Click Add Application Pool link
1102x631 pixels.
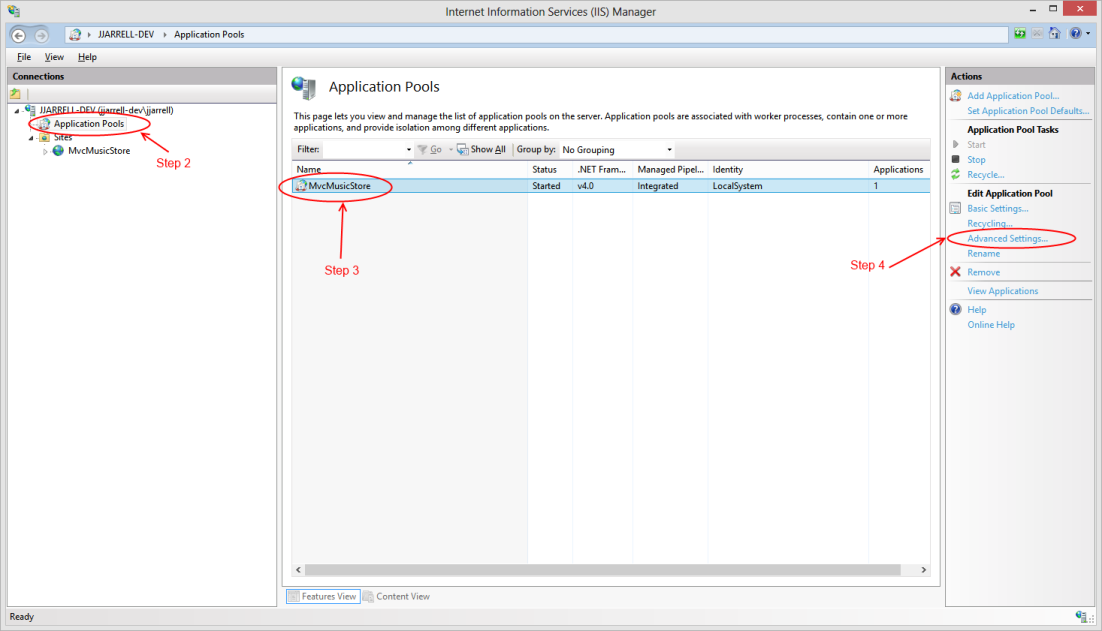[x=1013, y=96]
